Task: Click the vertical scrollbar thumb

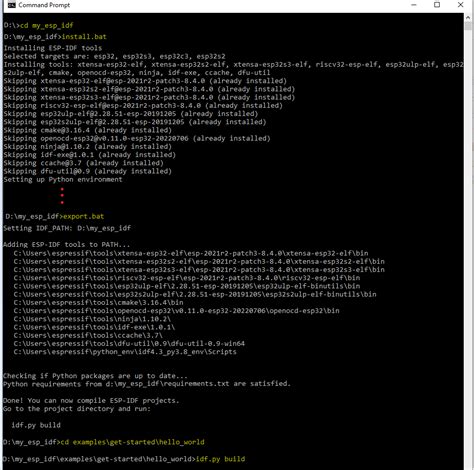Action: click(x=468, y=27)
